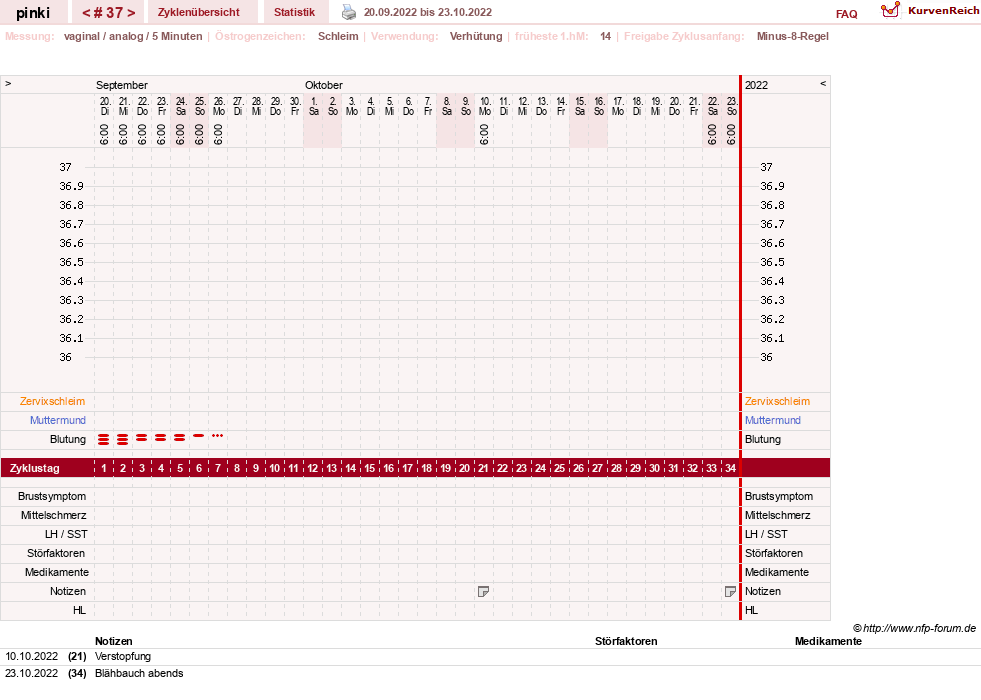Click the 'Verstopfung' note entry

pyautogui.click(x=123, y=656)
